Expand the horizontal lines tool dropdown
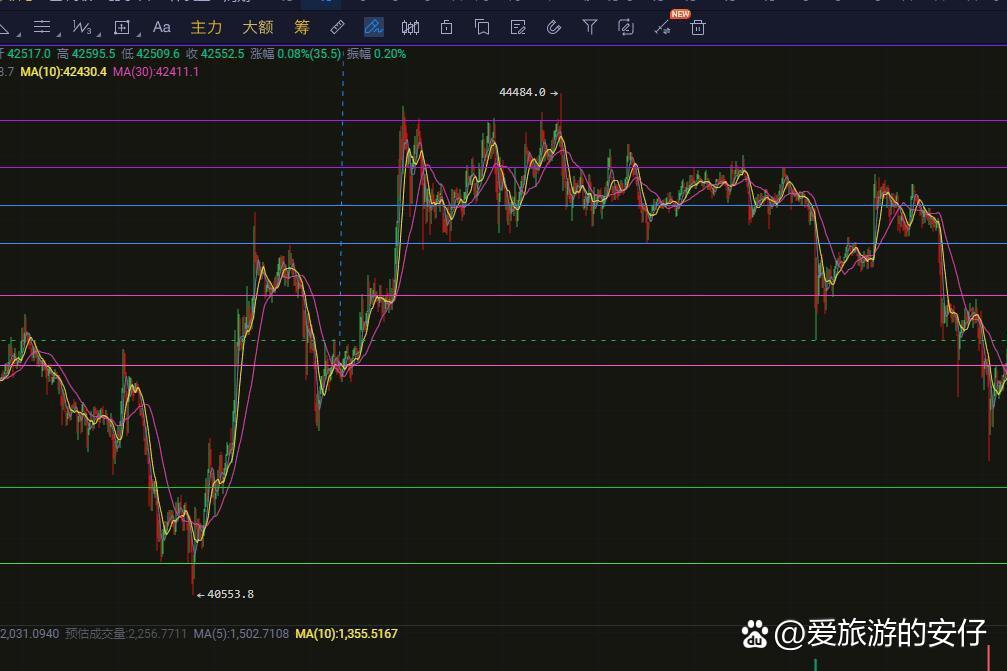This screenshot has height=671, width=1007. (x=43, y=27)
